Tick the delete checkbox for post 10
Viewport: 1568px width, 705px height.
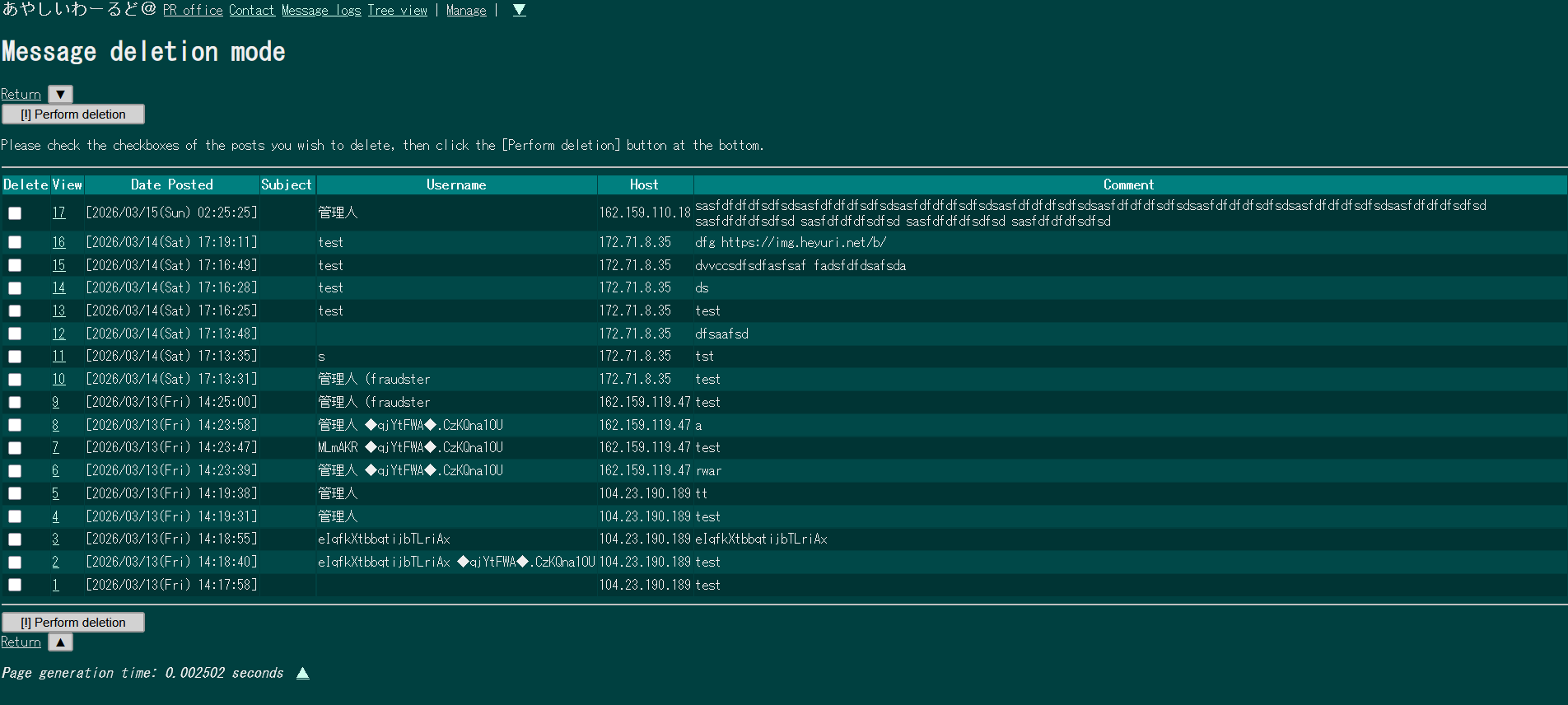pos(15,380)
